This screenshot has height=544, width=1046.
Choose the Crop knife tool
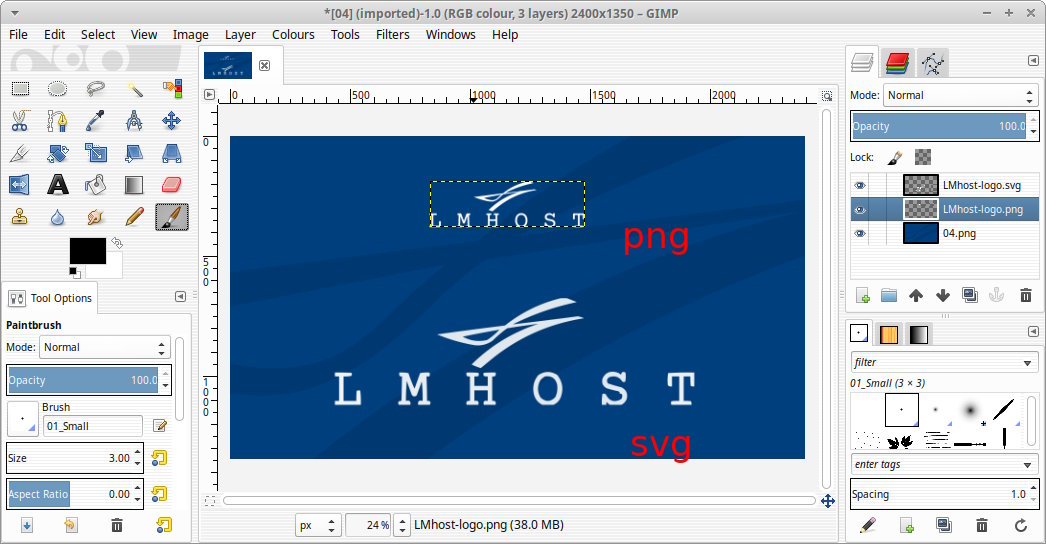(x=20, y=153)
